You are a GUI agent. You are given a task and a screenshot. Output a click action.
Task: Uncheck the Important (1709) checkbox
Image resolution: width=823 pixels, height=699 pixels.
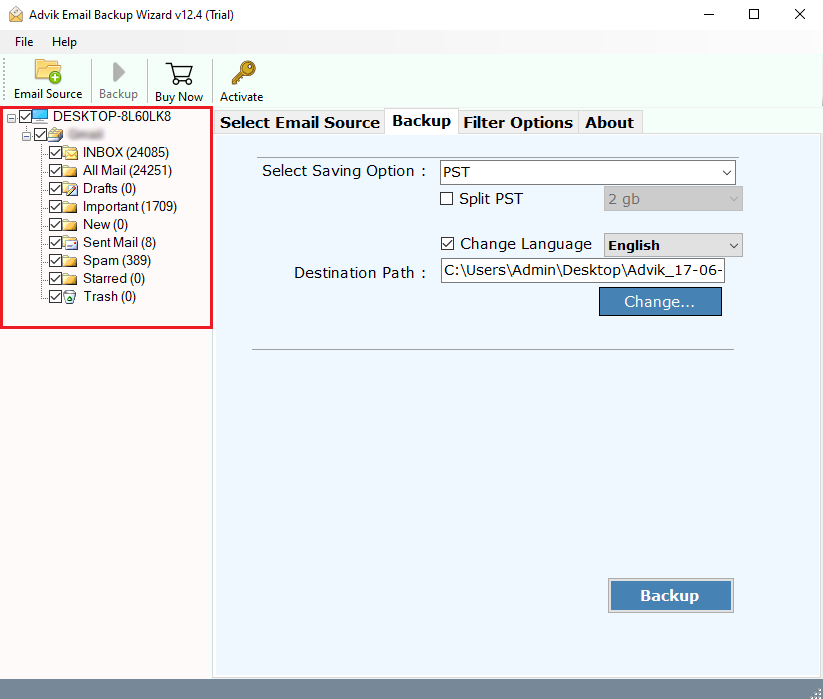click(56, 207)
